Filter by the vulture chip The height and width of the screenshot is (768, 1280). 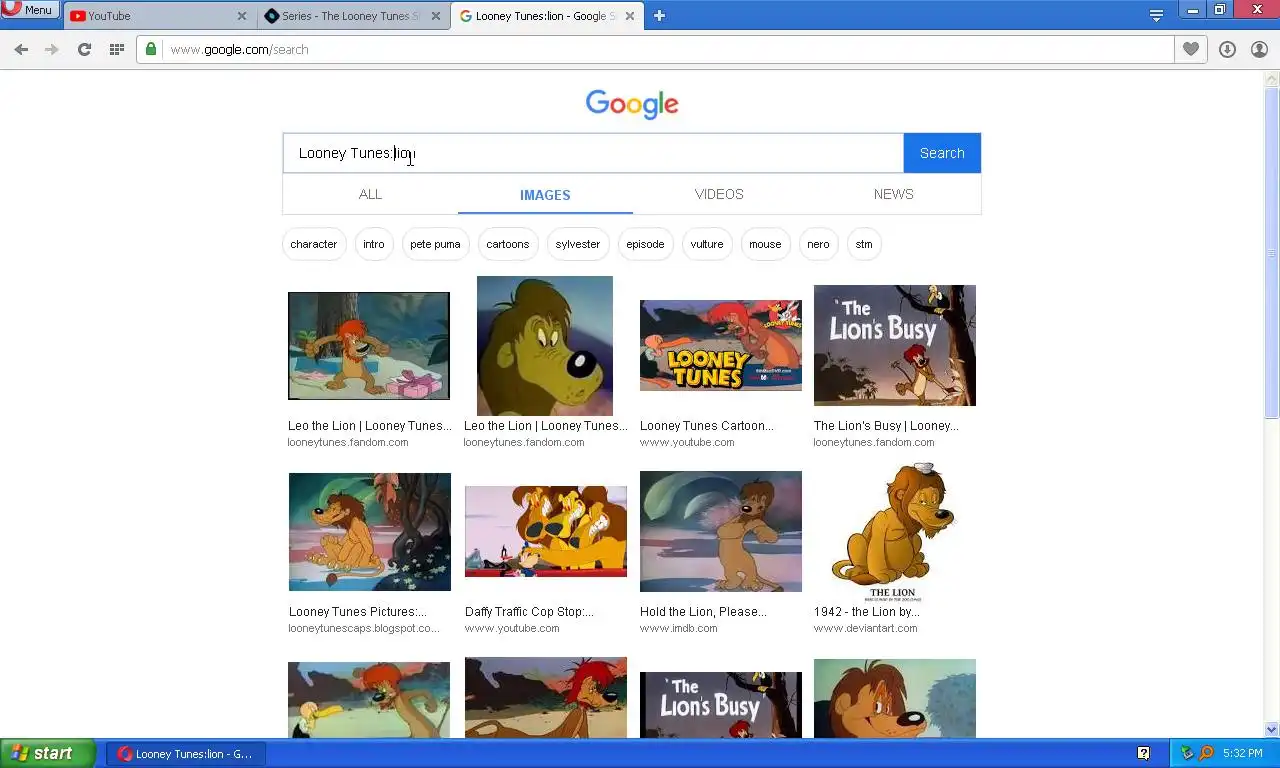[x=707, y=244]
